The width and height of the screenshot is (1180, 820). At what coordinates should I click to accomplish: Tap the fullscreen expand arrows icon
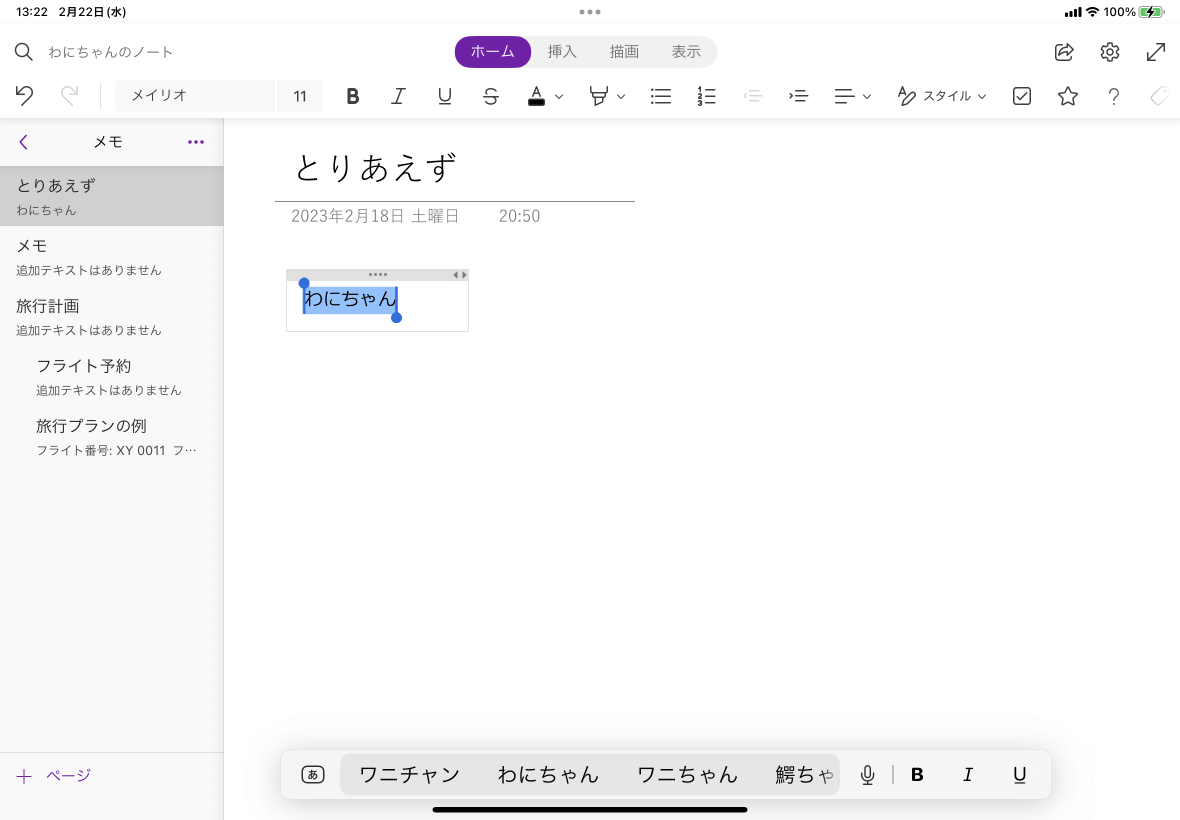point(1156,52)
